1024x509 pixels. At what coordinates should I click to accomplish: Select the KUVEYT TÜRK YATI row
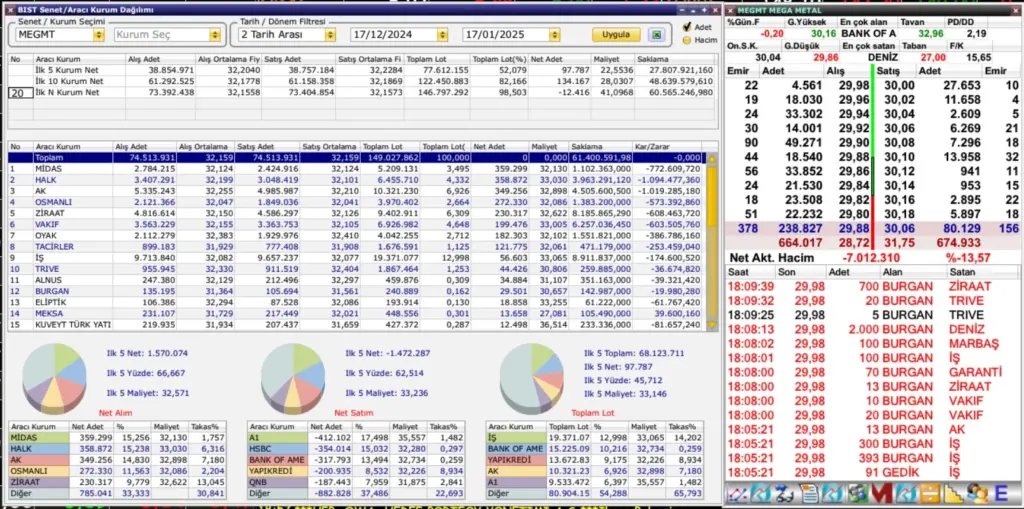357,325
